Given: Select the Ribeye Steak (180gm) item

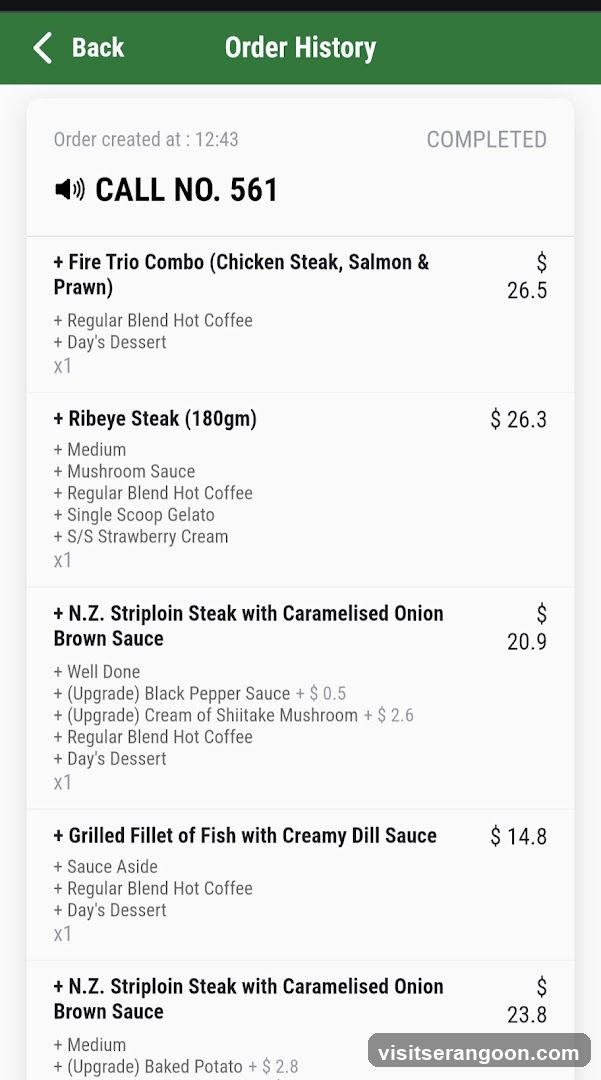Looking at the screenshot, I should [x=300, y=490].
